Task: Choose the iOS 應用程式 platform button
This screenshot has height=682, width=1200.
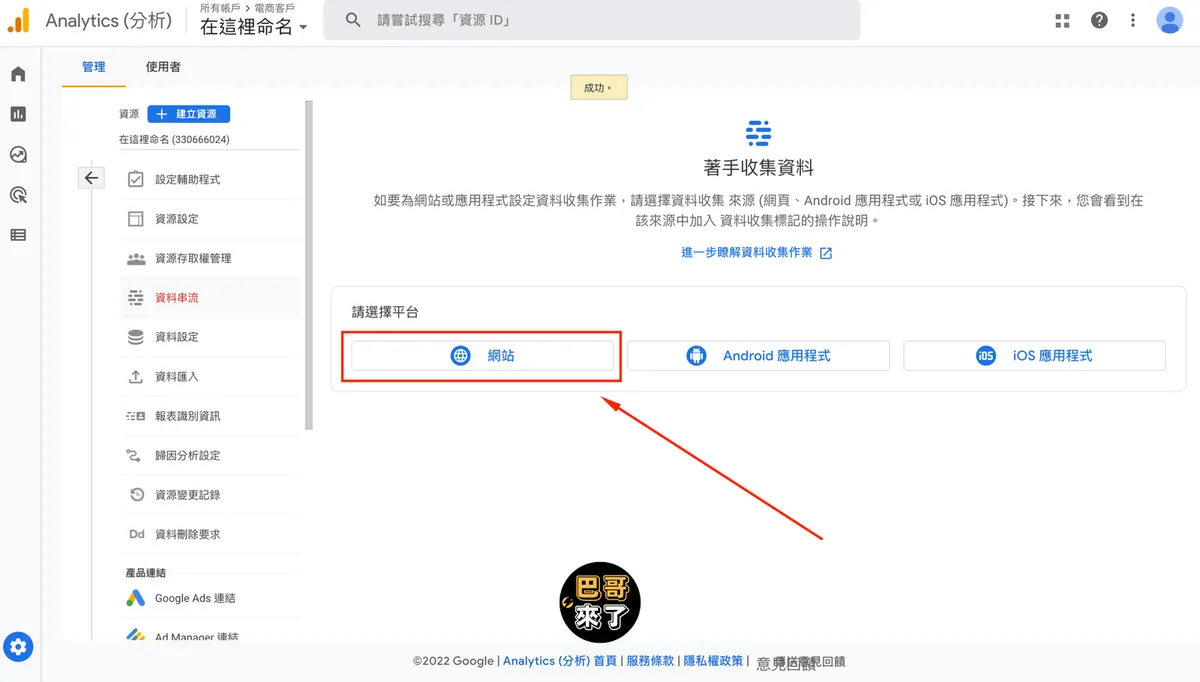Action: tap(1034, 356)
